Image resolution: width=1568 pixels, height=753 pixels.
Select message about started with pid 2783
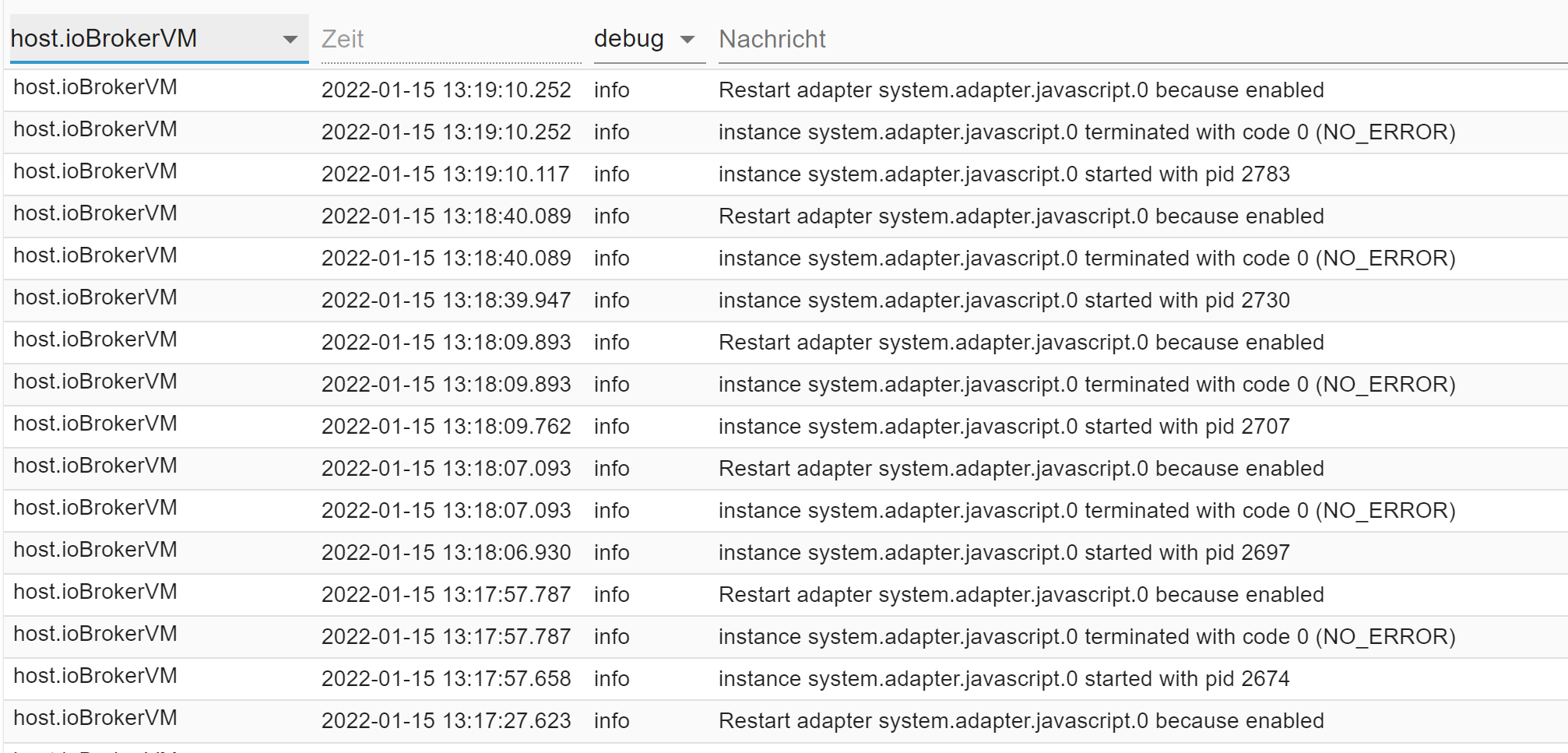pos(1004,174)
